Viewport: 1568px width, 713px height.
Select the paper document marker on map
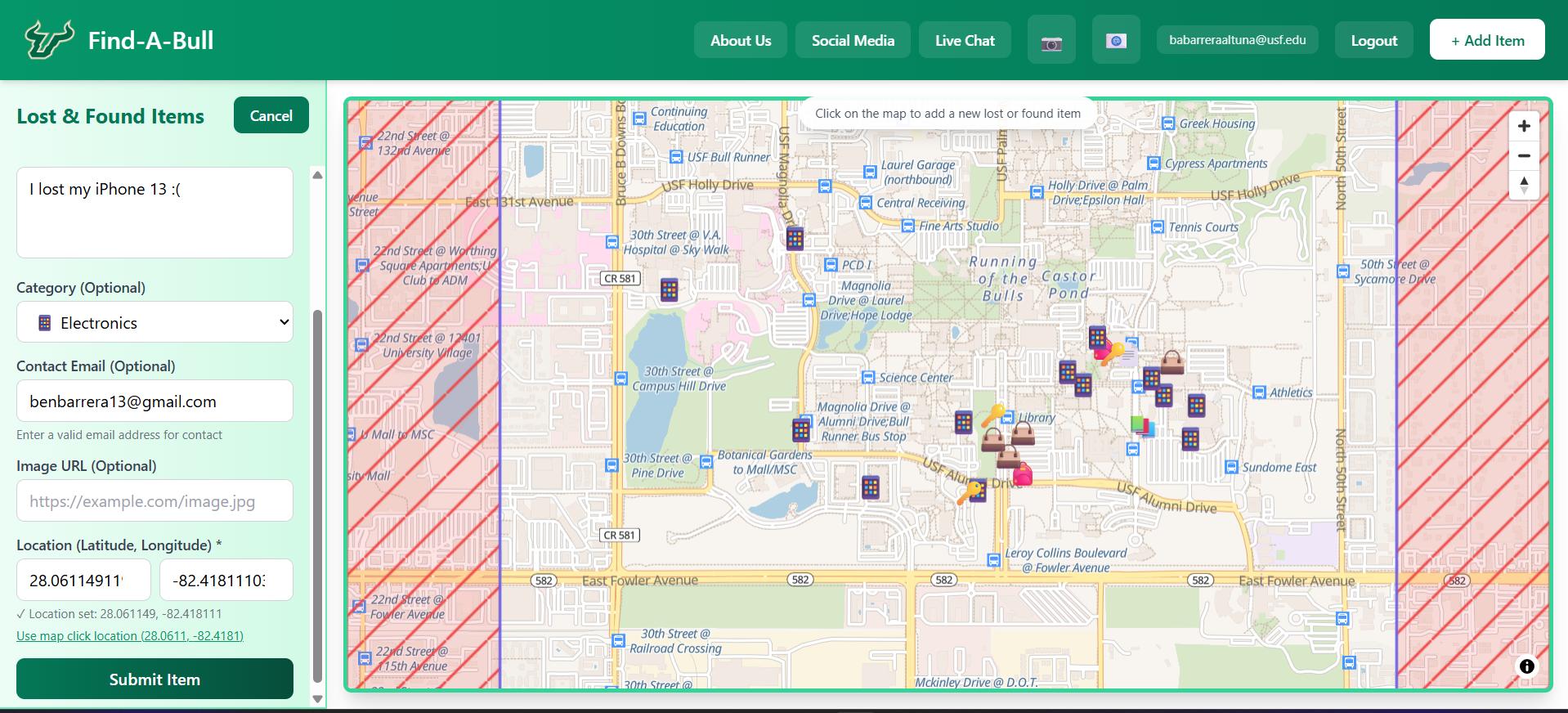click(x=1129, y=356)
